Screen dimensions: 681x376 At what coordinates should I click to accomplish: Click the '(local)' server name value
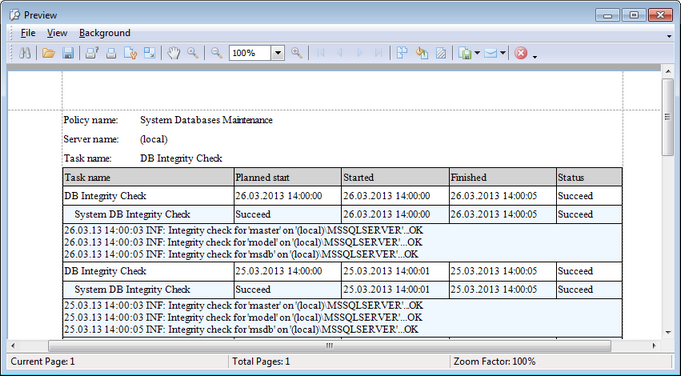[154, 139]
